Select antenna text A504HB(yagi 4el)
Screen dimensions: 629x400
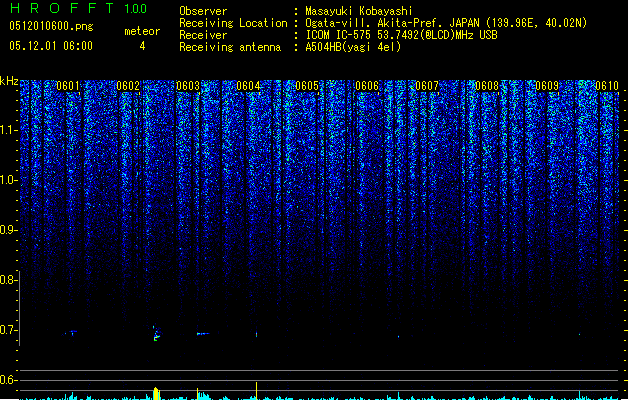353,47
